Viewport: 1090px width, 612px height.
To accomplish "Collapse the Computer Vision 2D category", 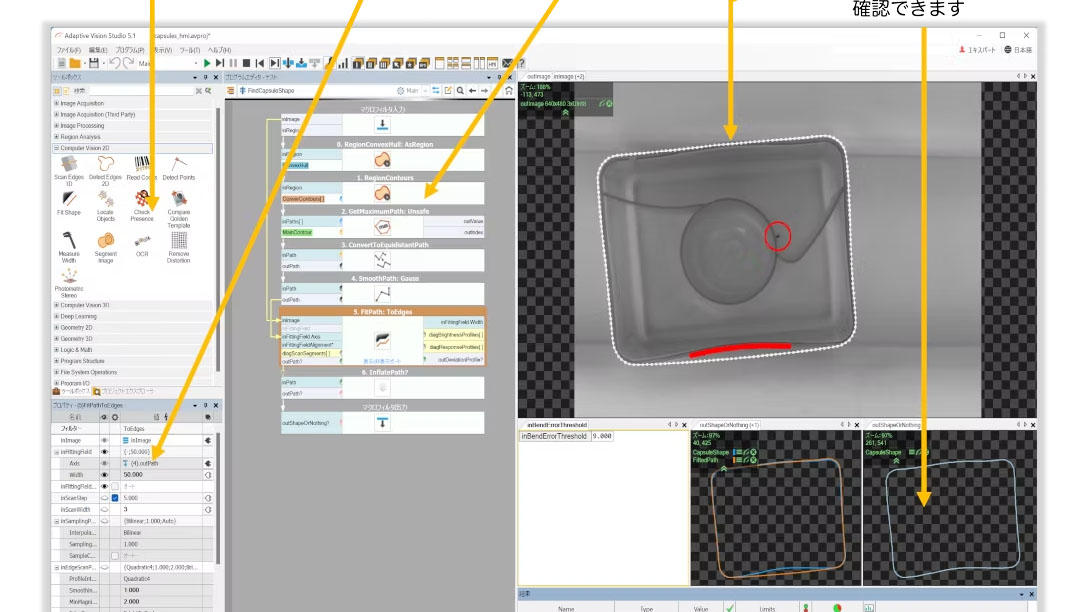I will tap(56, 148).
